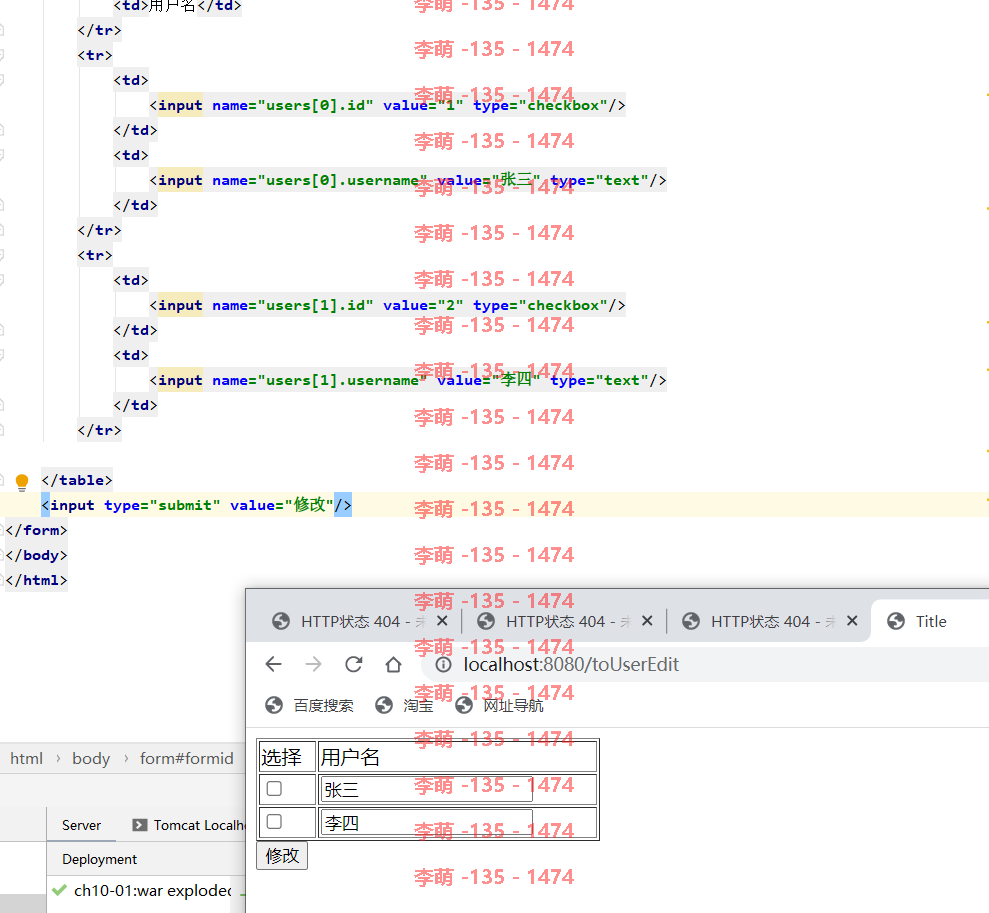Viewport: 989px width, 913px height.
Task: Place cursor on the users[1].username input line
Action: pos(407,380)
